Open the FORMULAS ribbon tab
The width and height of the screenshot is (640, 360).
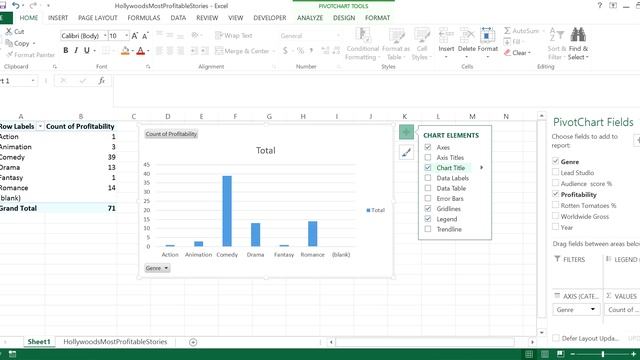tap(144, 18)
